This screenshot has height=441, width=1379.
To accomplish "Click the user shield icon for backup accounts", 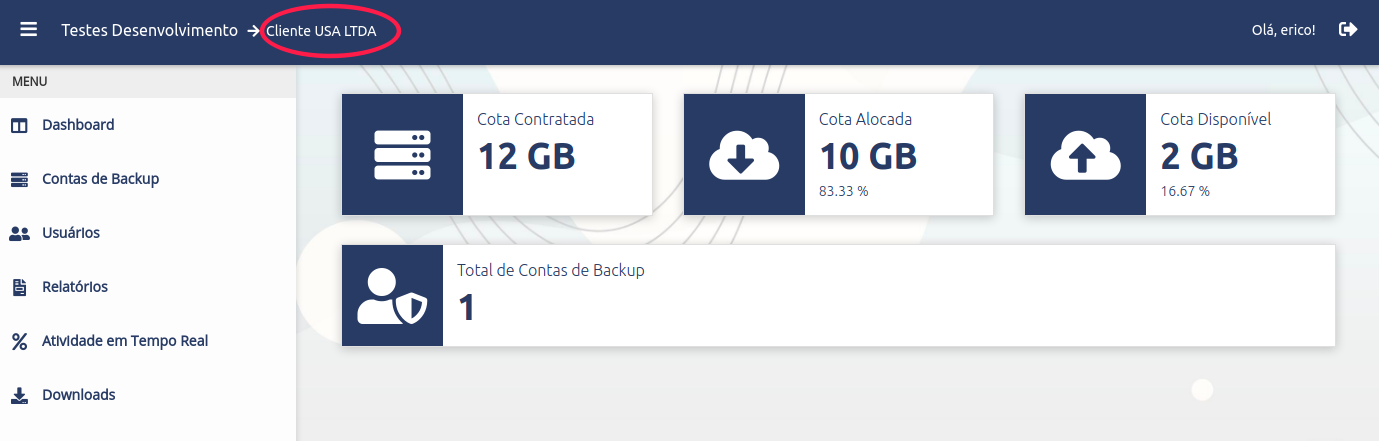I will [x=392, y=297].
